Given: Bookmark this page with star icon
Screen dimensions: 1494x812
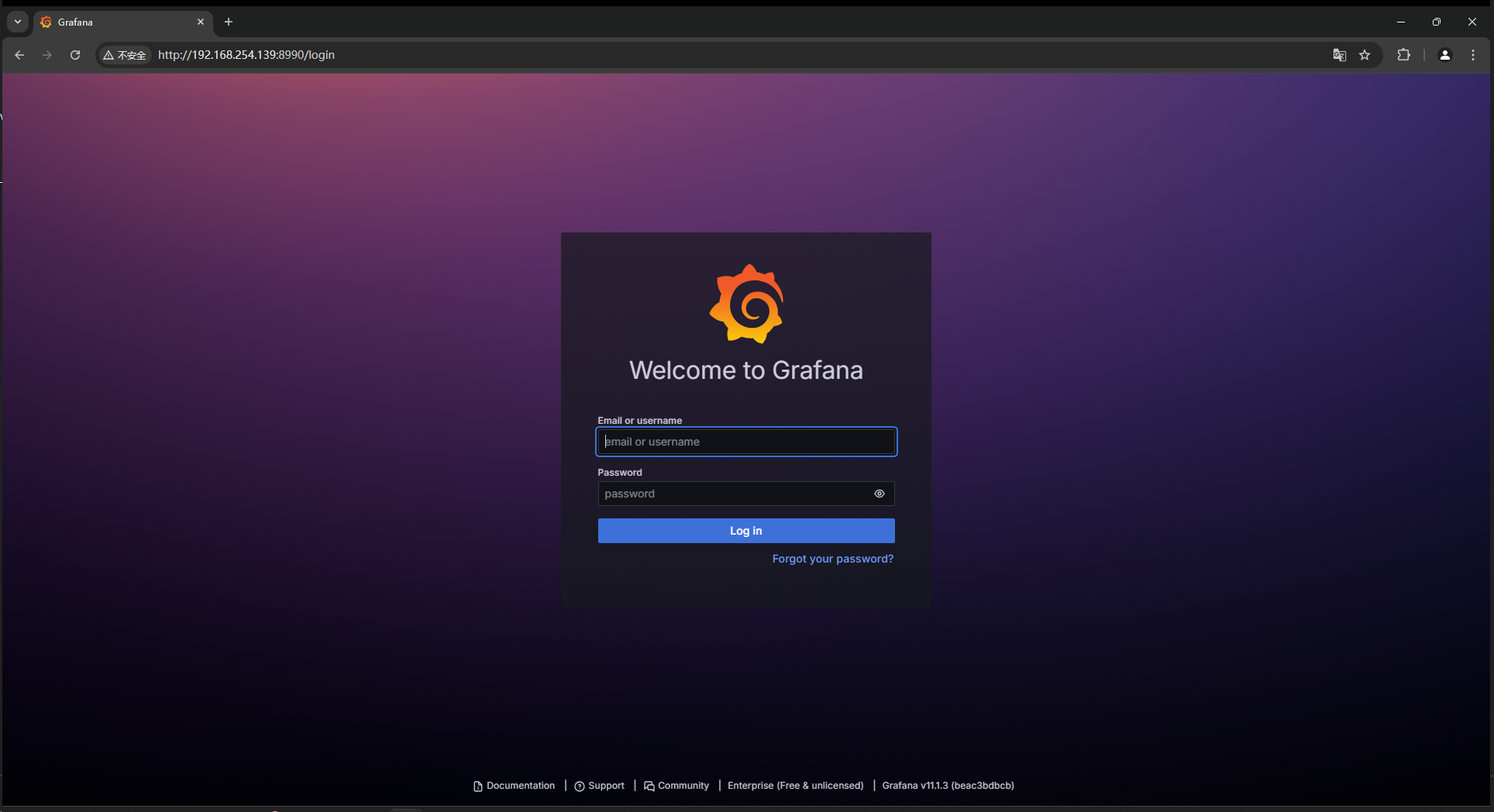Looking at the screenshot, I should pos(1365,55).
